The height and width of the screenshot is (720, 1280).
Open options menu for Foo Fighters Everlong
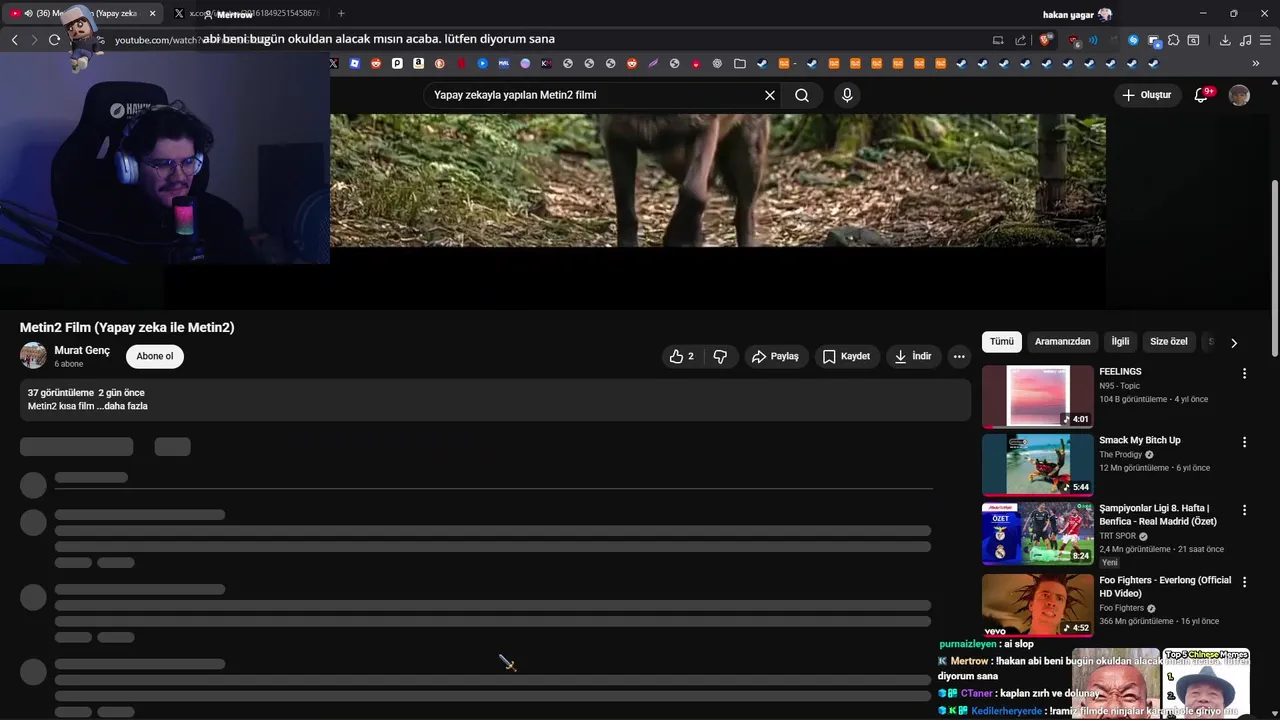pos(1244,581)
